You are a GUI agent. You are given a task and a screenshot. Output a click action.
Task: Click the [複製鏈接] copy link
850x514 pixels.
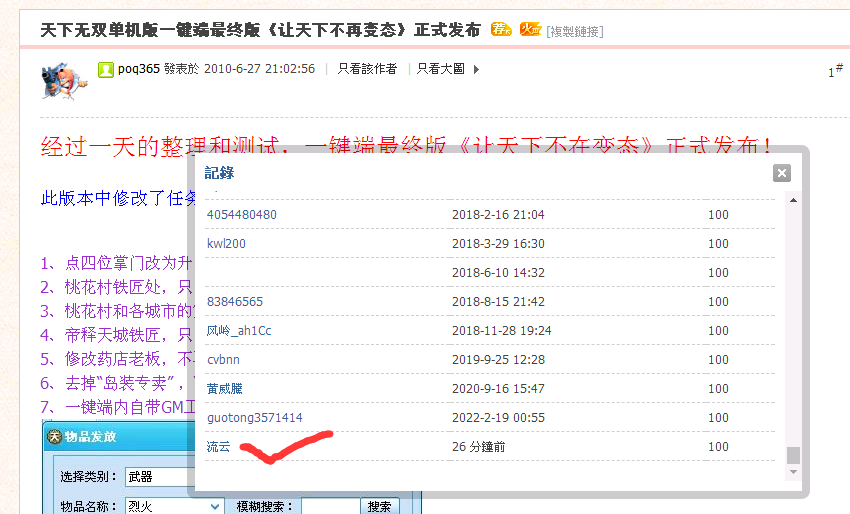pyautogui.click(x=574, y=31)
